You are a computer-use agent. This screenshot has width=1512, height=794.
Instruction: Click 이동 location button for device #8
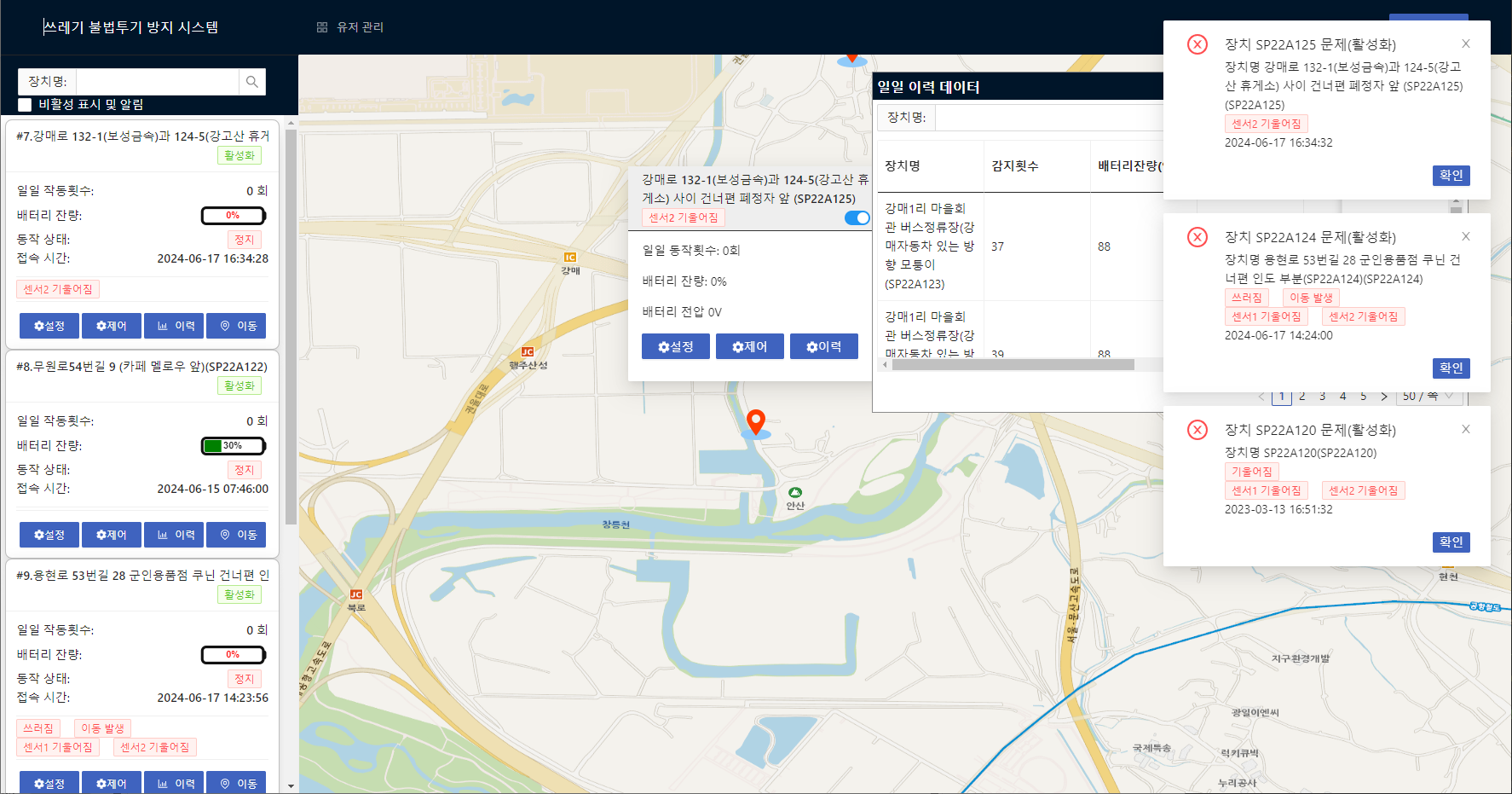click(x=236, y=535)
